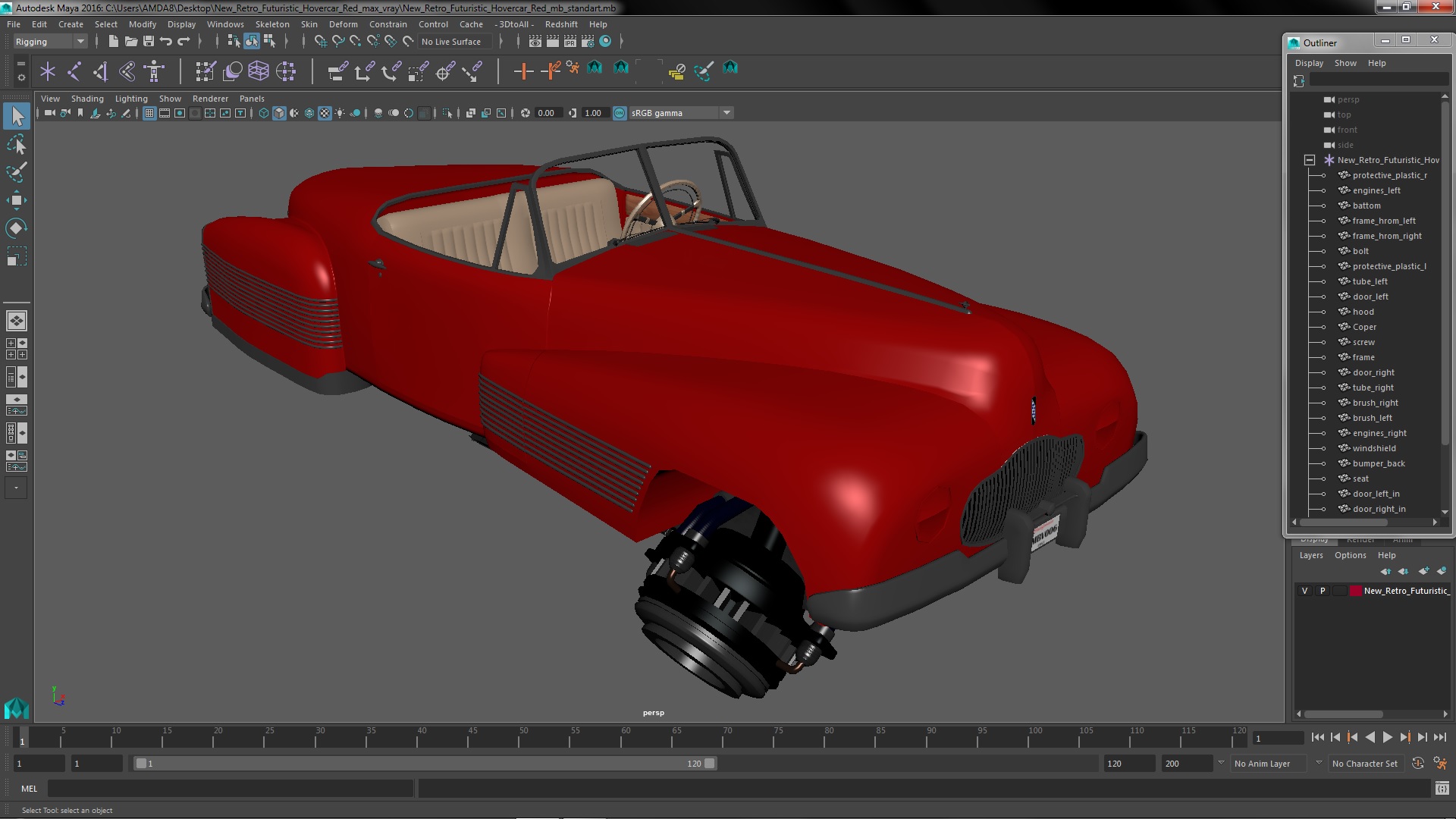Image resolution: width=1456 pixels, height=819 pixels.
Task: Select the Move tool in toolbox
Action: point(16,200)
